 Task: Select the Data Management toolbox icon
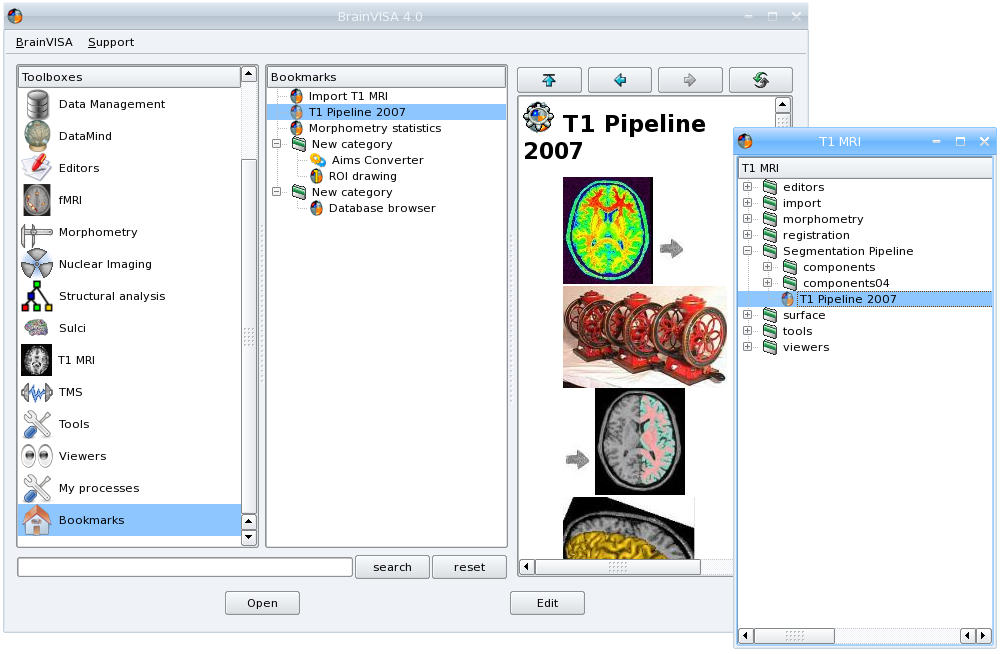pos(37,104)
